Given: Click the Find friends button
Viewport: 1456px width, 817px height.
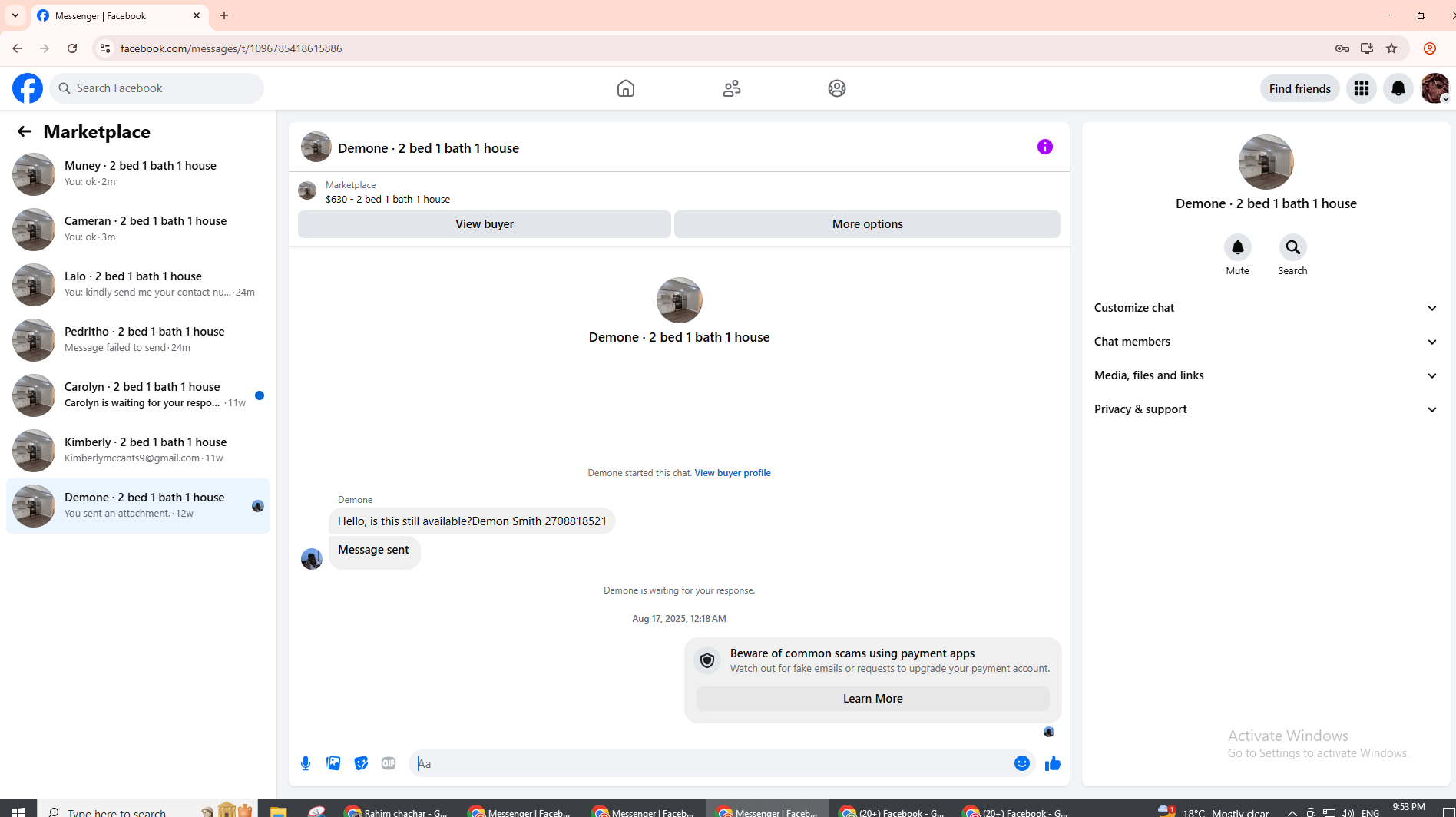Looking at the screenshot, I should coord(1300,88).
